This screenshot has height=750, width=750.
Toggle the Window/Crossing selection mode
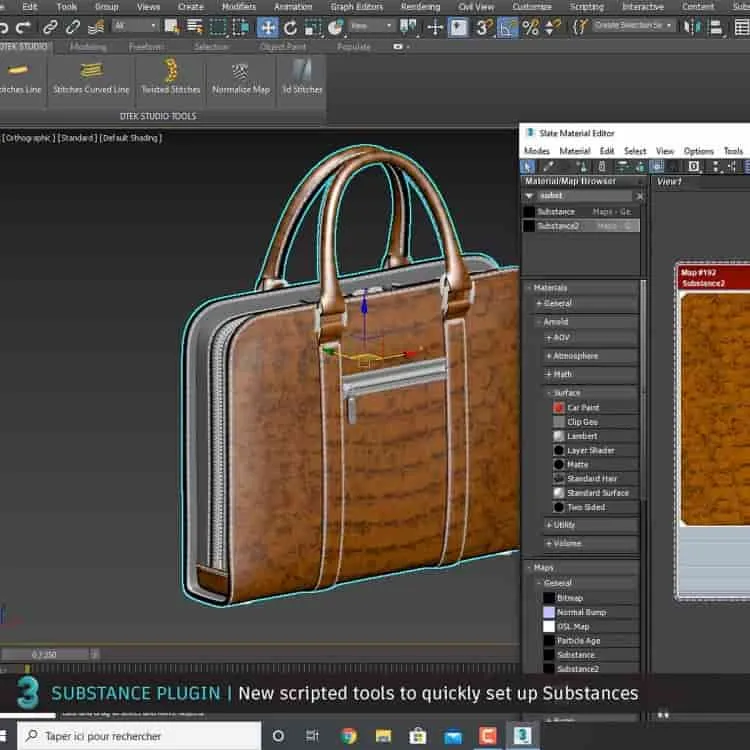[x=241, y=27]
